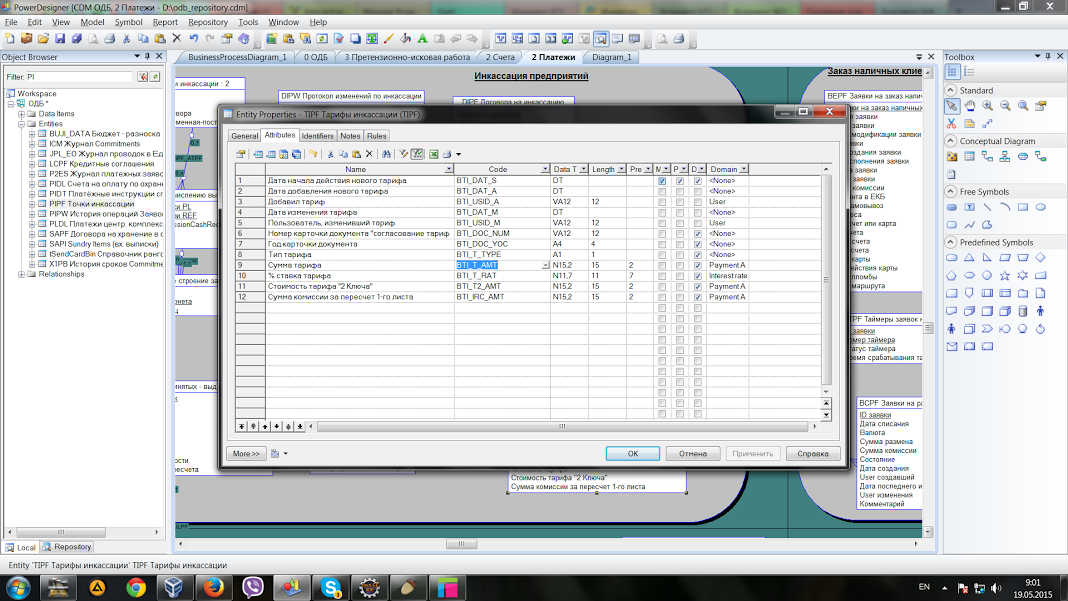This screenshot has height=601, width=1068.
Task: Switch to the Identifiers tab
Action: (317, 136)
